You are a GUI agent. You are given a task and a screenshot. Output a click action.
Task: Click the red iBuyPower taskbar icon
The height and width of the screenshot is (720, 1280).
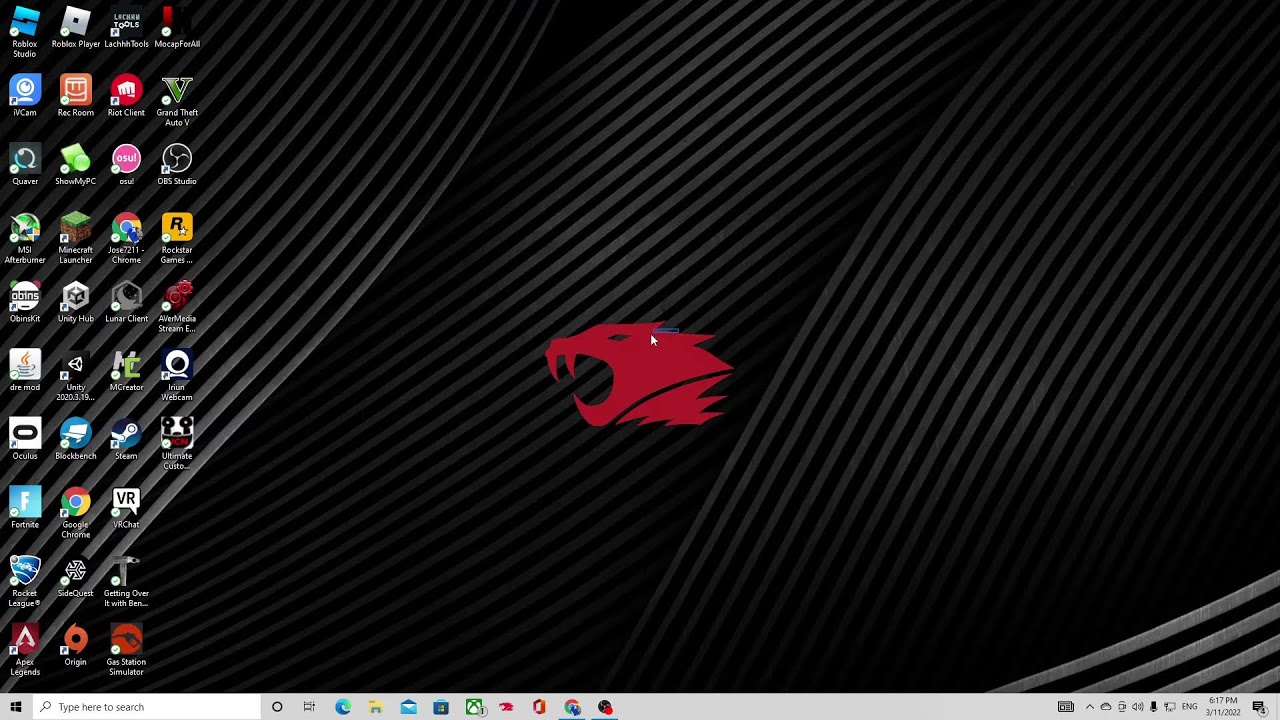tap(507, 707)
